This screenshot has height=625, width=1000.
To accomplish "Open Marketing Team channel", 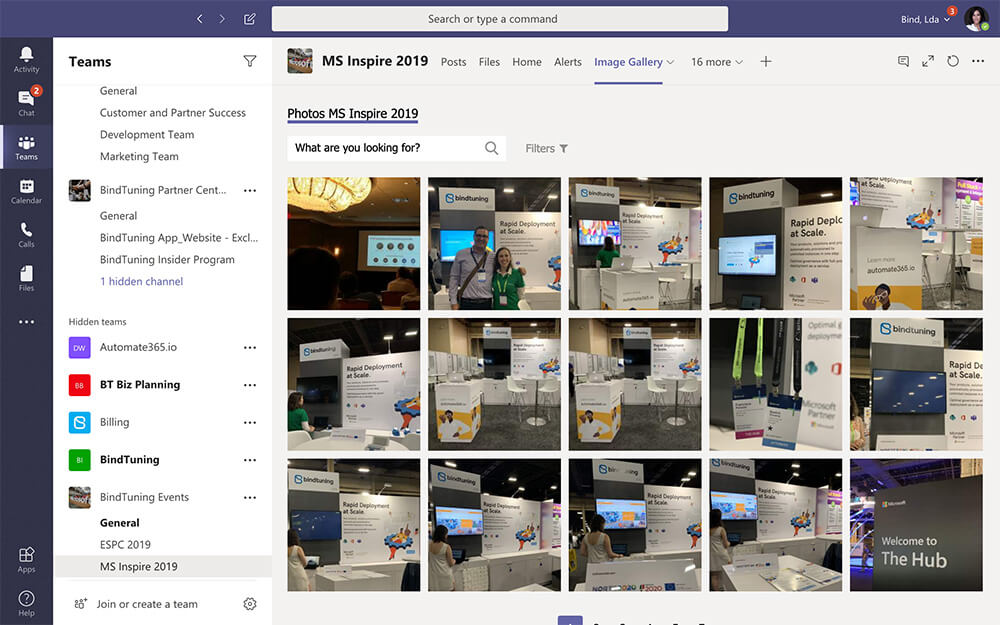I will tap(139, 156).
